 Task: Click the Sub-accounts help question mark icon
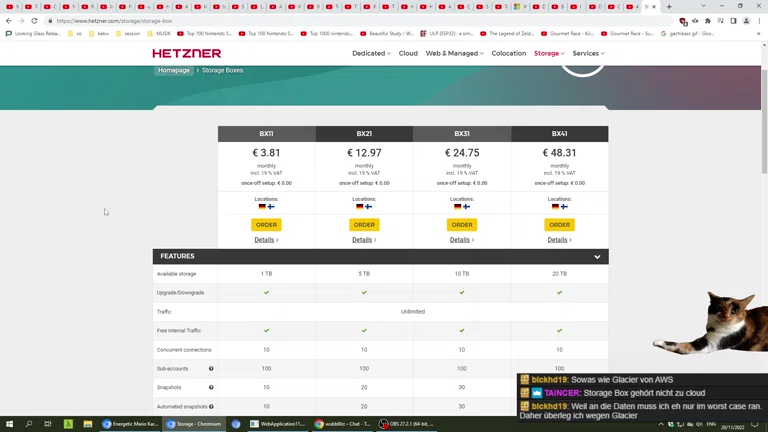point(211,369)
